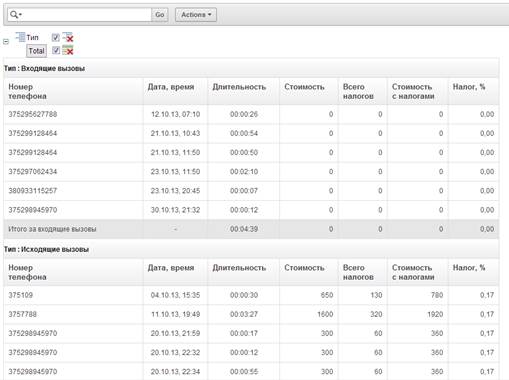Select phone number 380933115257
This screenshot has width=509, height=380.
point(33,191)
